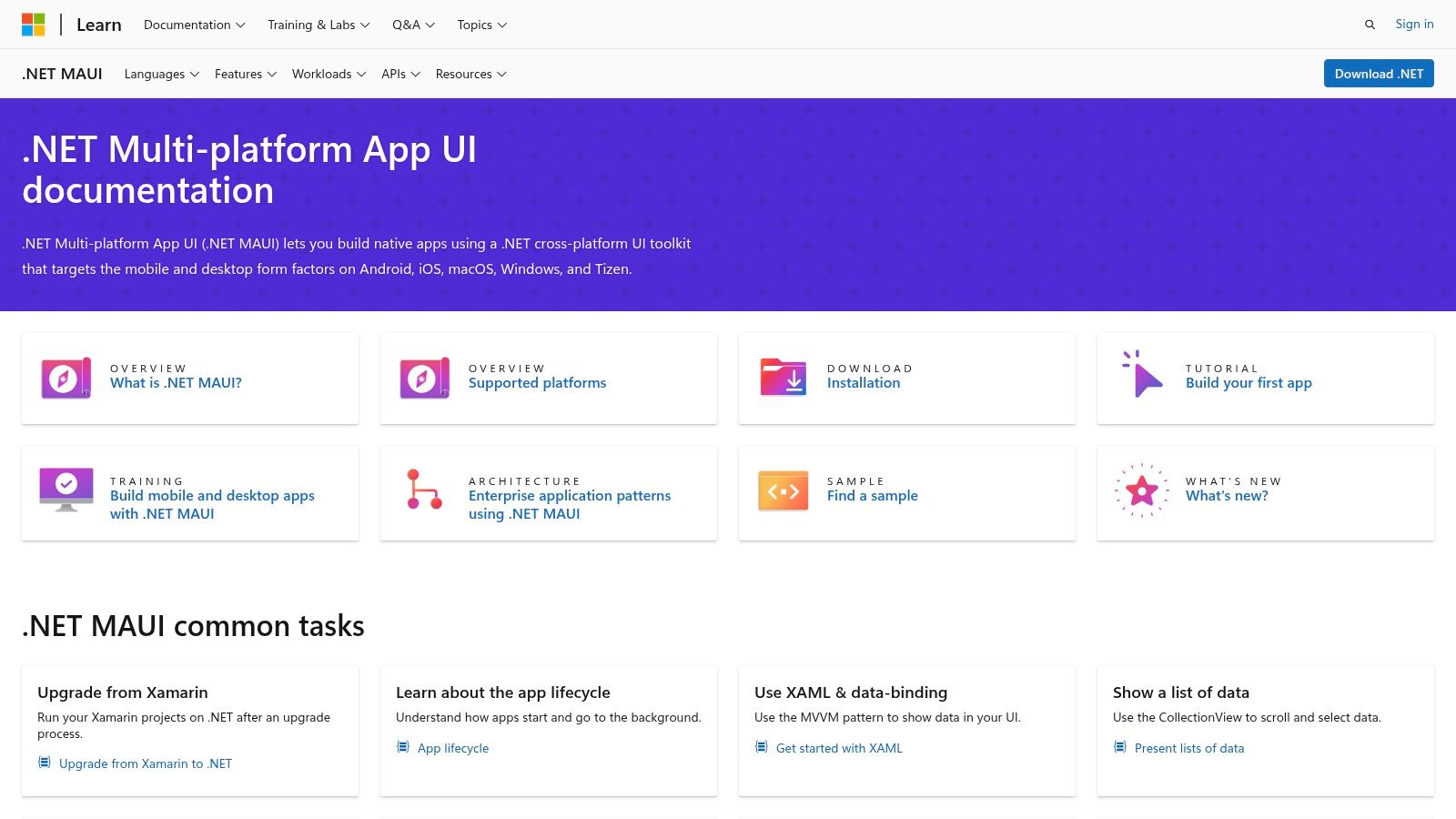The width and height of the screenshot is (1456, 819).
Task: Open Present lists of data link
Action: coord(1189,748)
